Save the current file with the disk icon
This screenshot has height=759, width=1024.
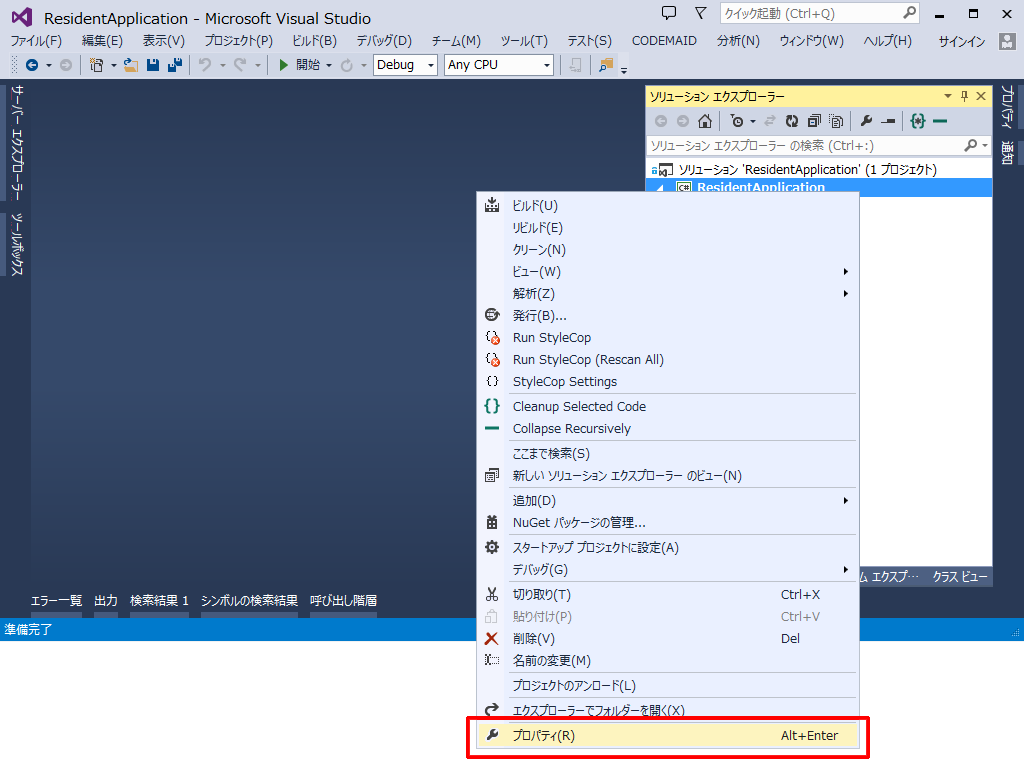pyautogui.click(x=153, y=65)
